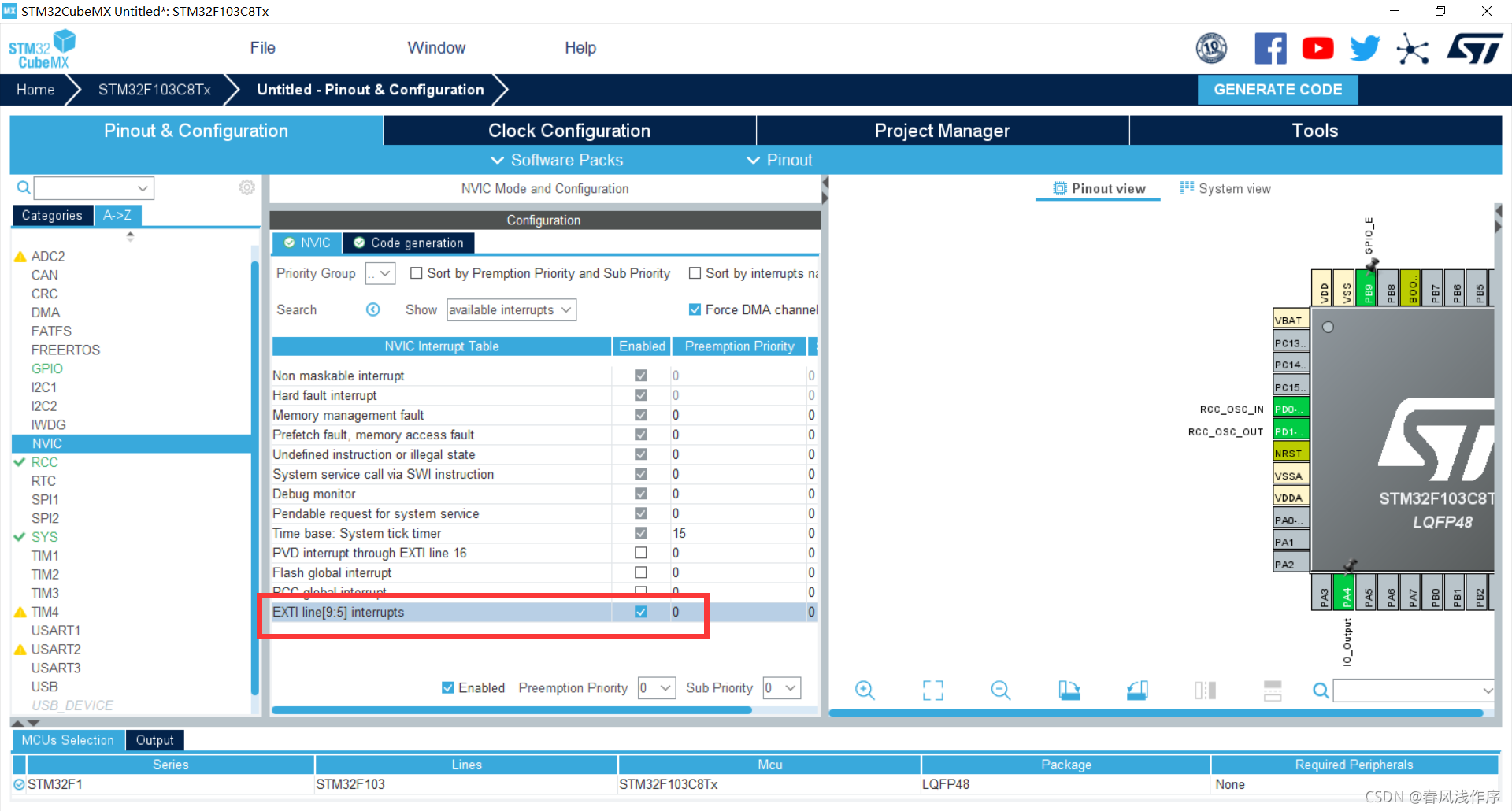Expand the Software Packs menu
The image size is (1512, 811).
[x=557, y=160]
